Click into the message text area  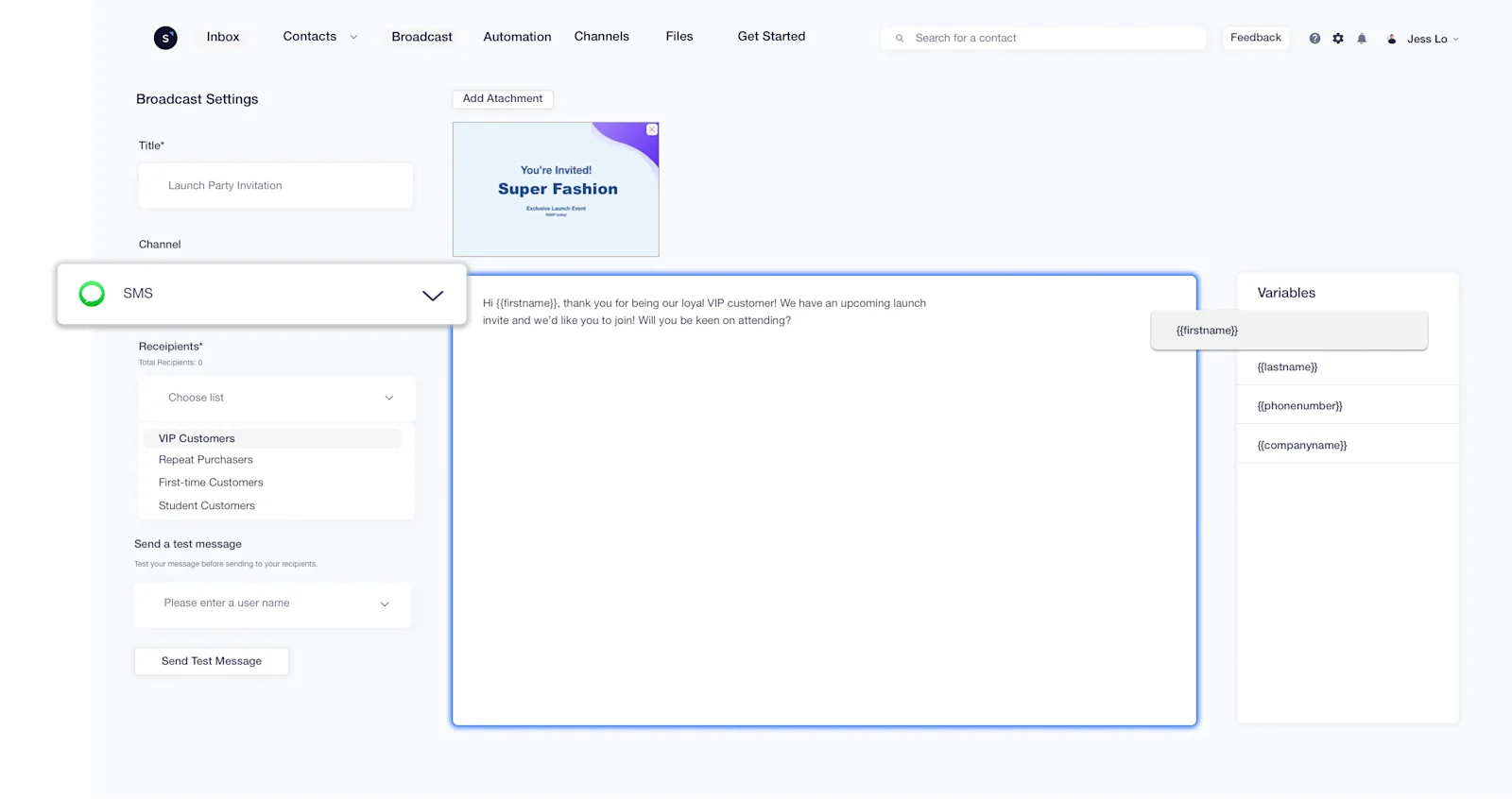coord(824,501)
